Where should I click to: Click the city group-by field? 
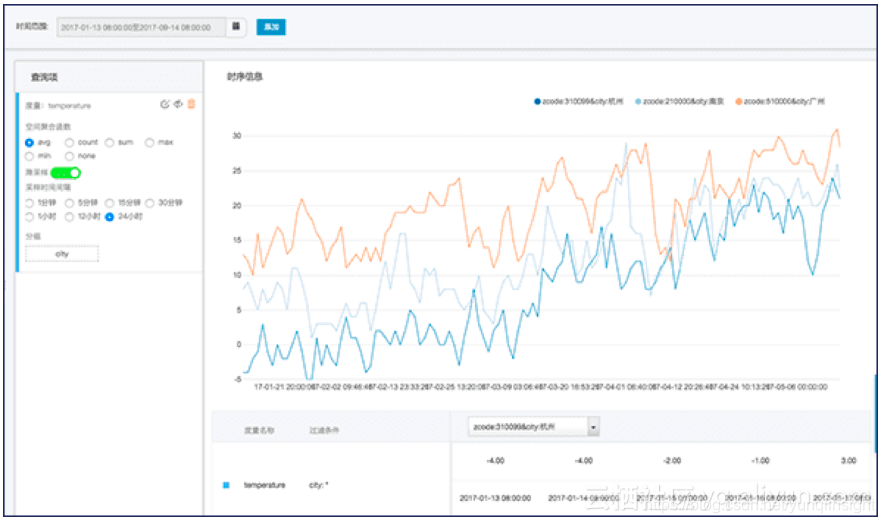coord(62,254)
